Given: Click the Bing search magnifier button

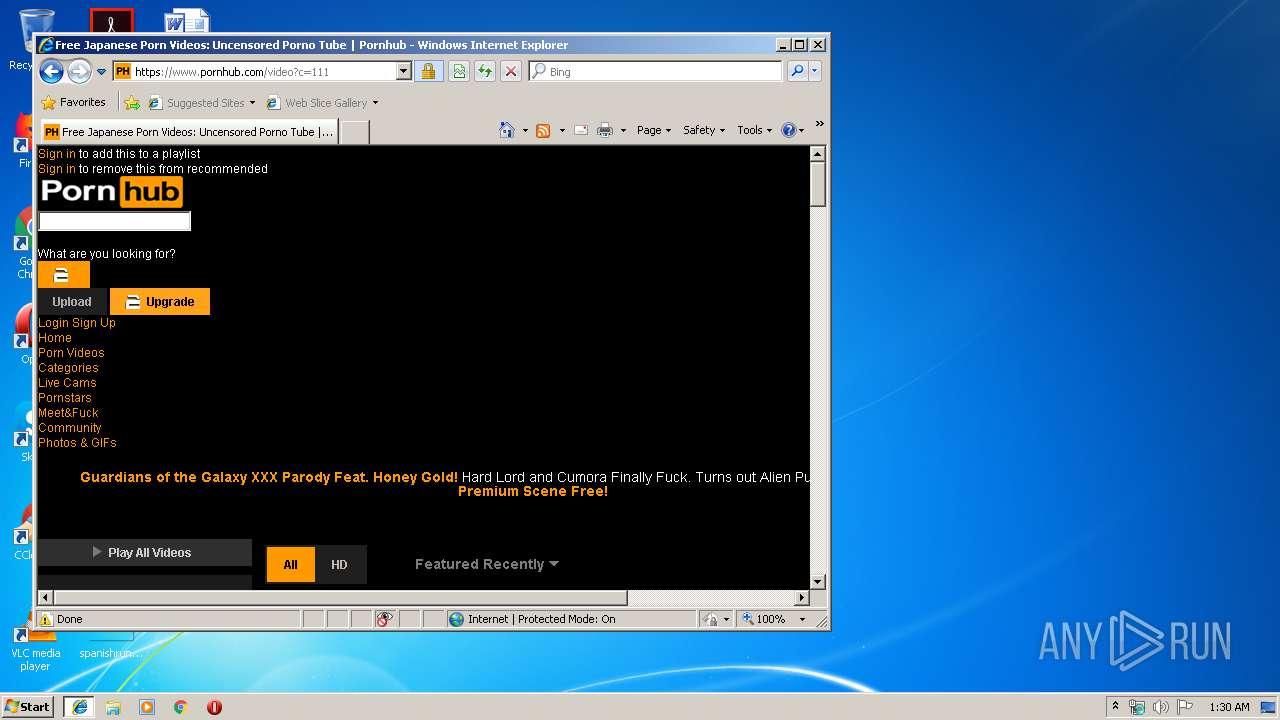Looking at the screenshot, I should (x=796, y=71).
